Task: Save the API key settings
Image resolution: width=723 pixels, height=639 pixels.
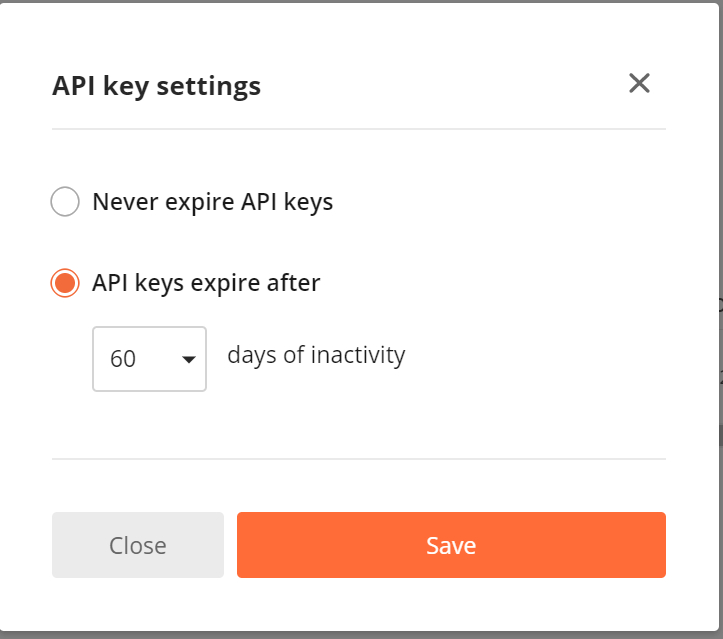Action: (x=451, y=544)
